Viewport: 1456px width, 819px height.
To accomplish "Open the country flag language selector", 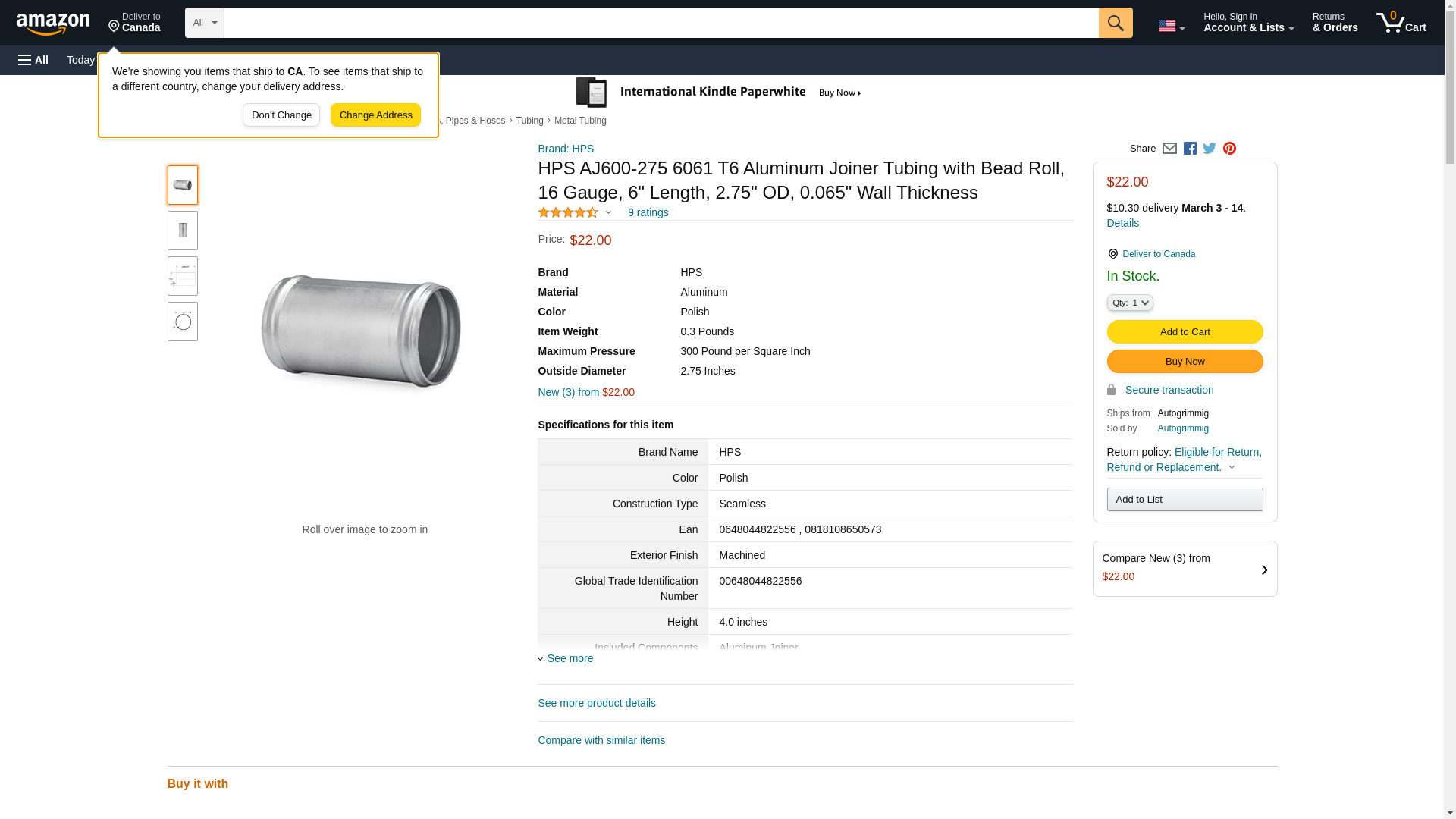I will 1171,26.
